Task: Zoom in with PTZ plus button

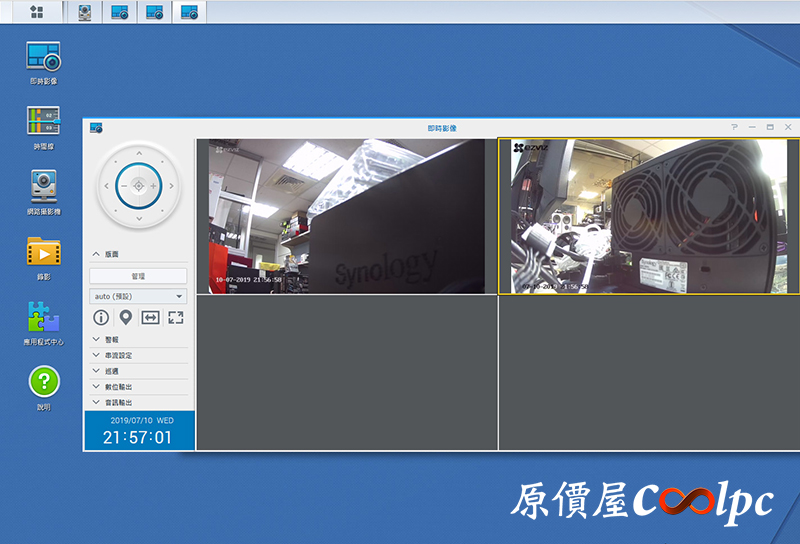Action: point(154,186)
